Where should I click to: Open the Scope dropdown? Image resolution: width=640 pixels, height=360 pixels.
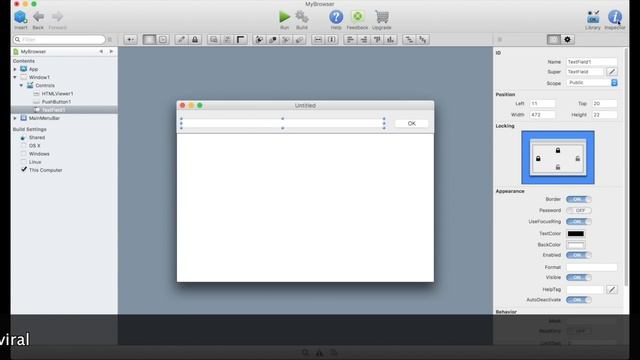(592, 83)
